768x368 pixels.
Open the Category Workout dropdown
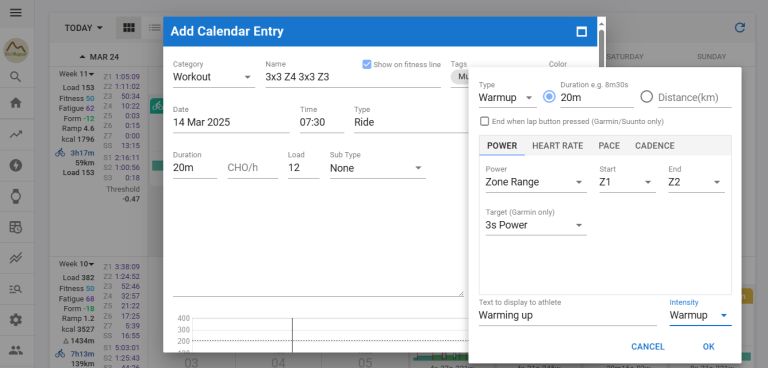[214, 77]
